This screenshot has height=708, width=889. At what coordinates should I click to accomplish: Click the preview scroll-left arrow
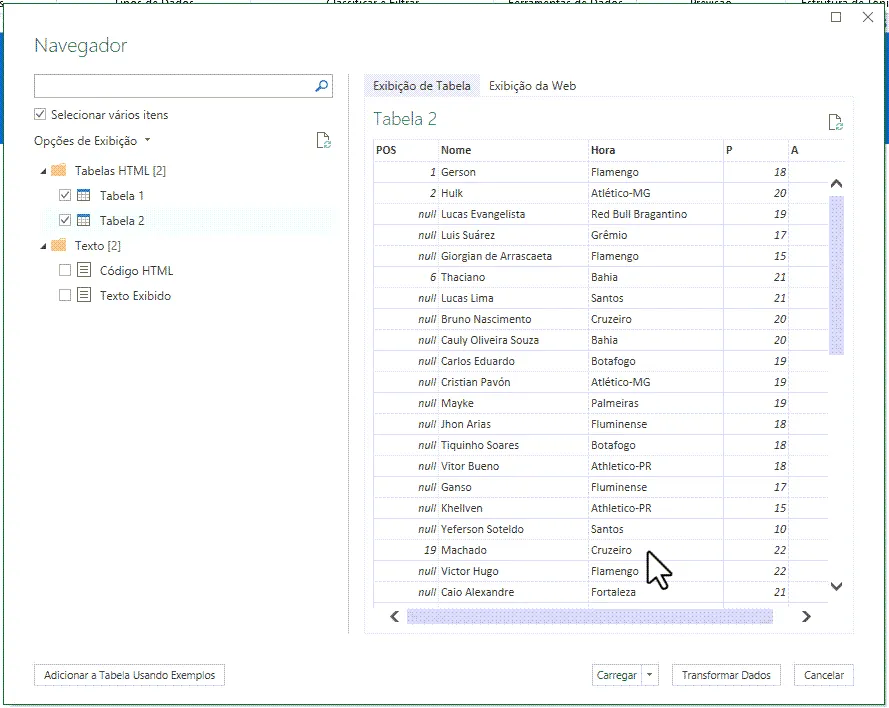[x=395, y=616]
